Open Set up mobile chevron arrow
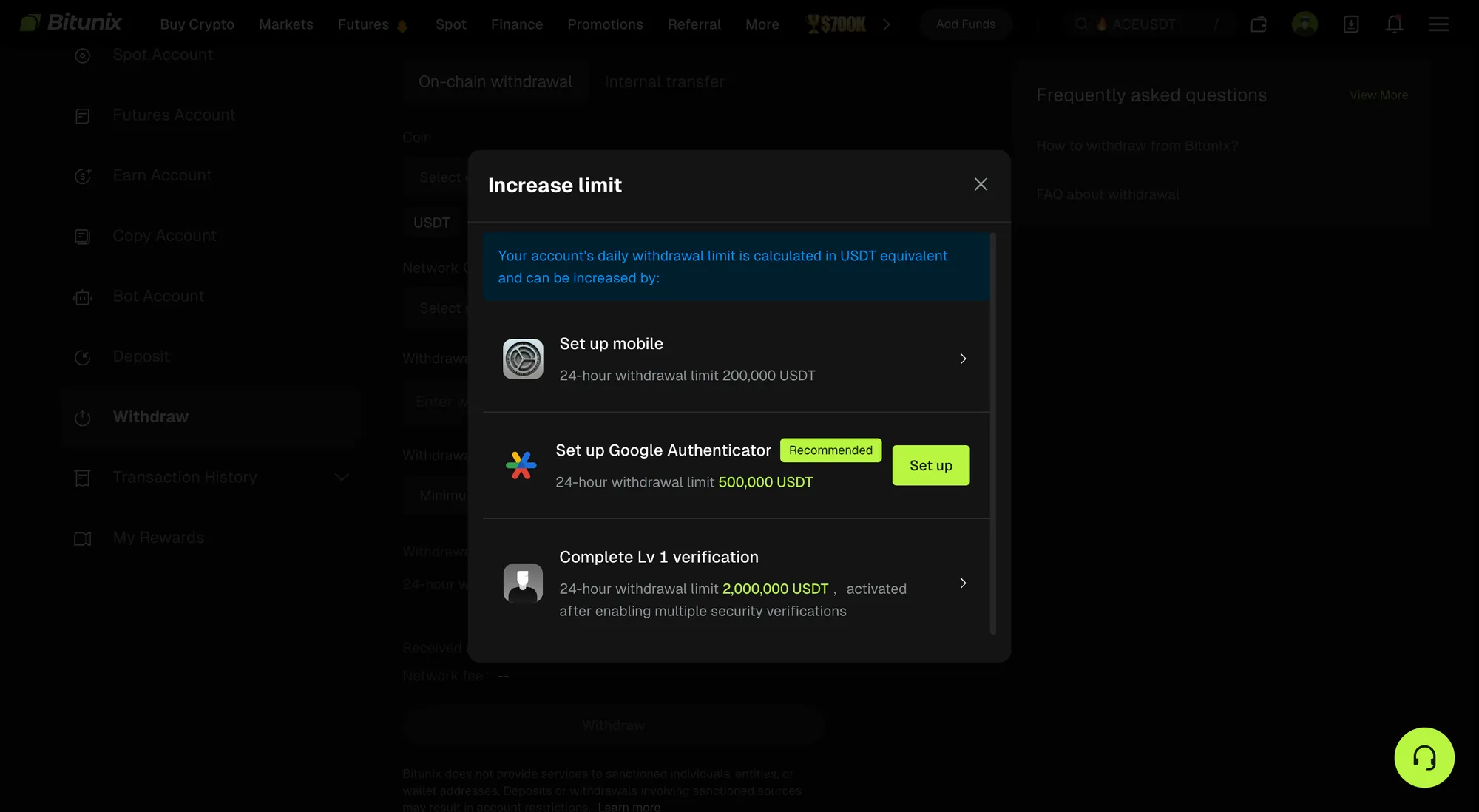 (963, 359)
